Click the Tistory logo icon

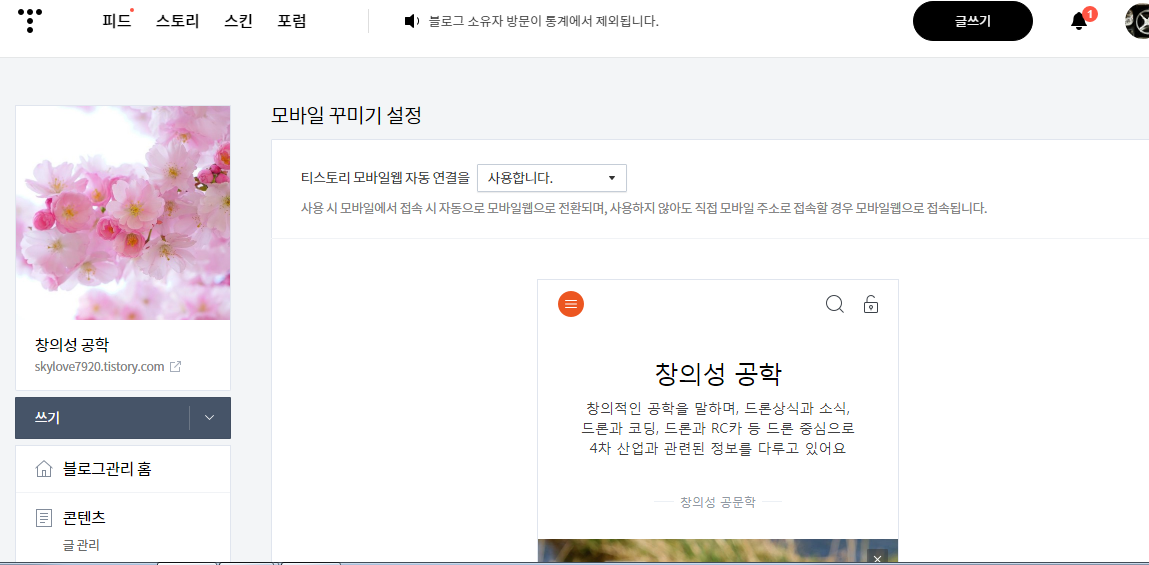coord(29,21)
